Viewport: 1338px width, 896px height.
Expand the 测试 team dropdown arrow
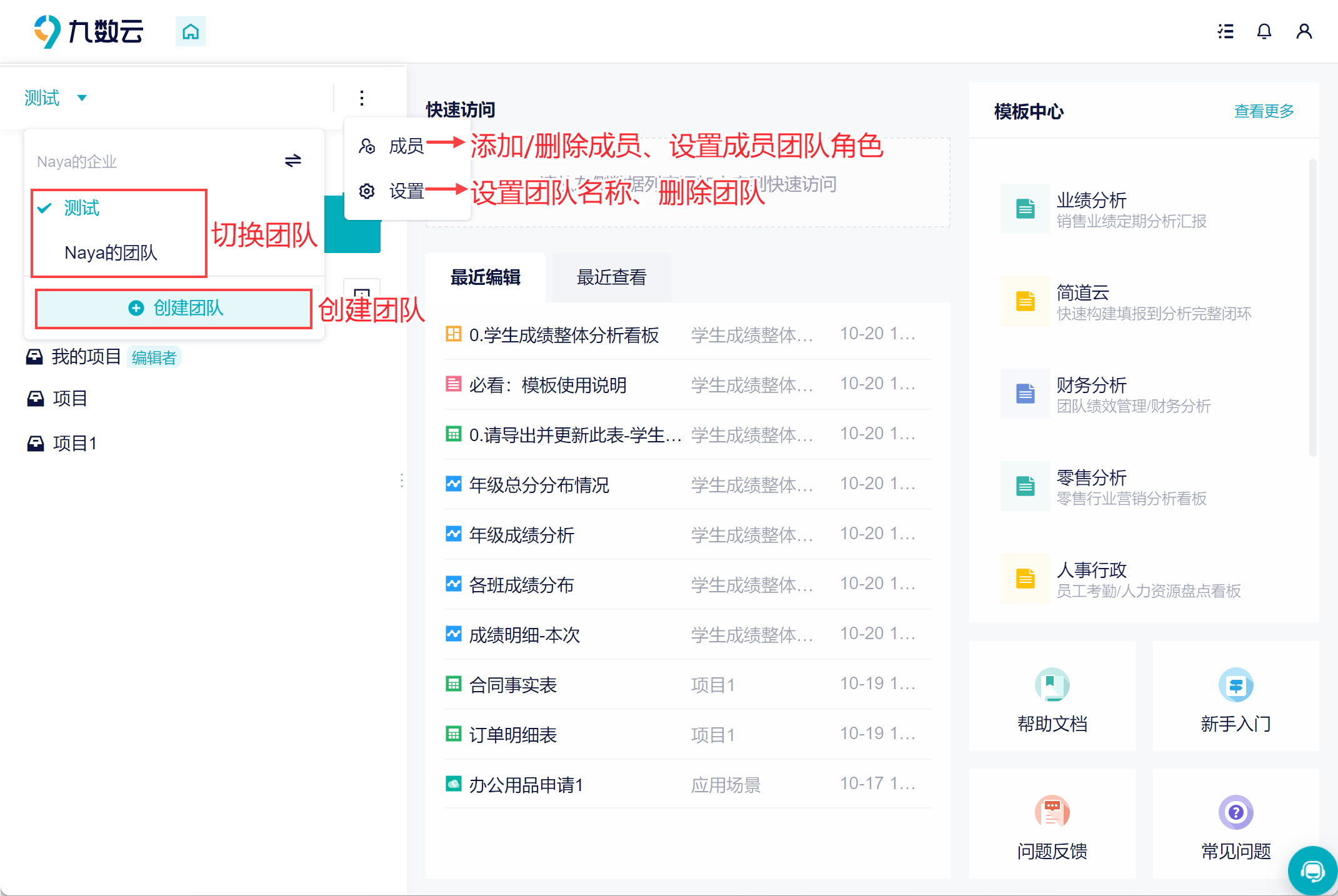coord(82,98)
